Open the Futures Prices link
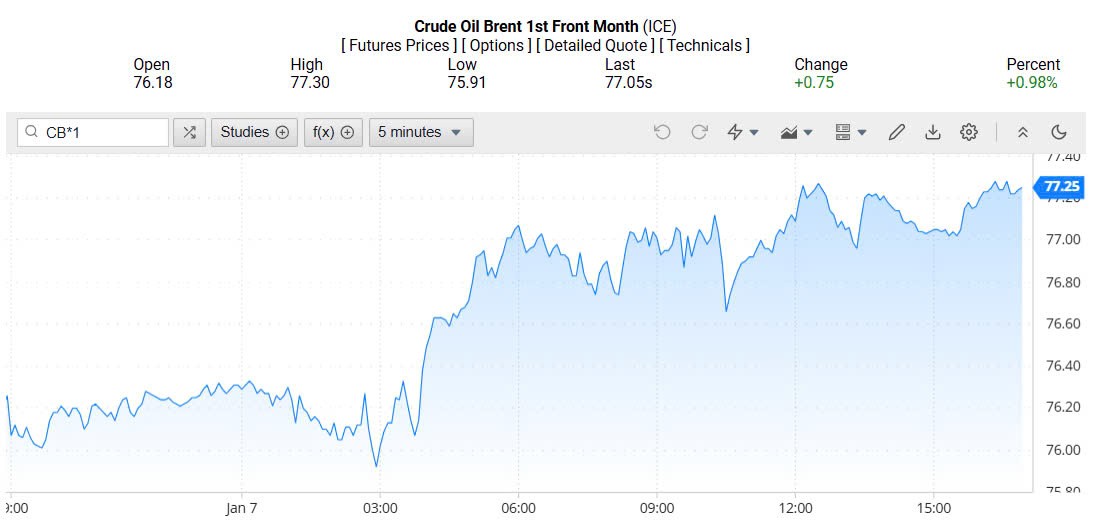Viewport: 1104px width, 521px height. click(400, 45)
